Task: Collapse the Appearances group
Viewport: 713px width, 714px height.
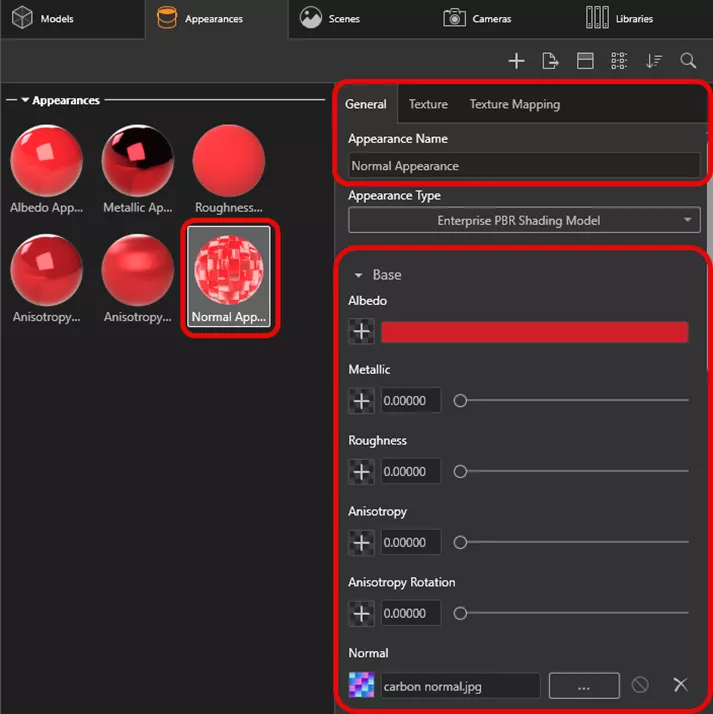Action: click(25, 101)
